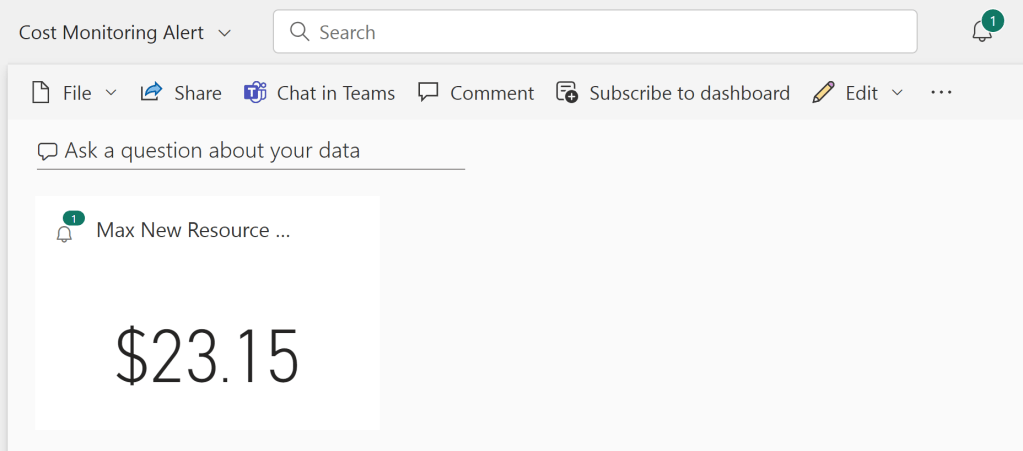Viewport: 1023px width, 451px height.
Task: Expand the Cost Monitoring Alert title chevron
Action: 225,33
